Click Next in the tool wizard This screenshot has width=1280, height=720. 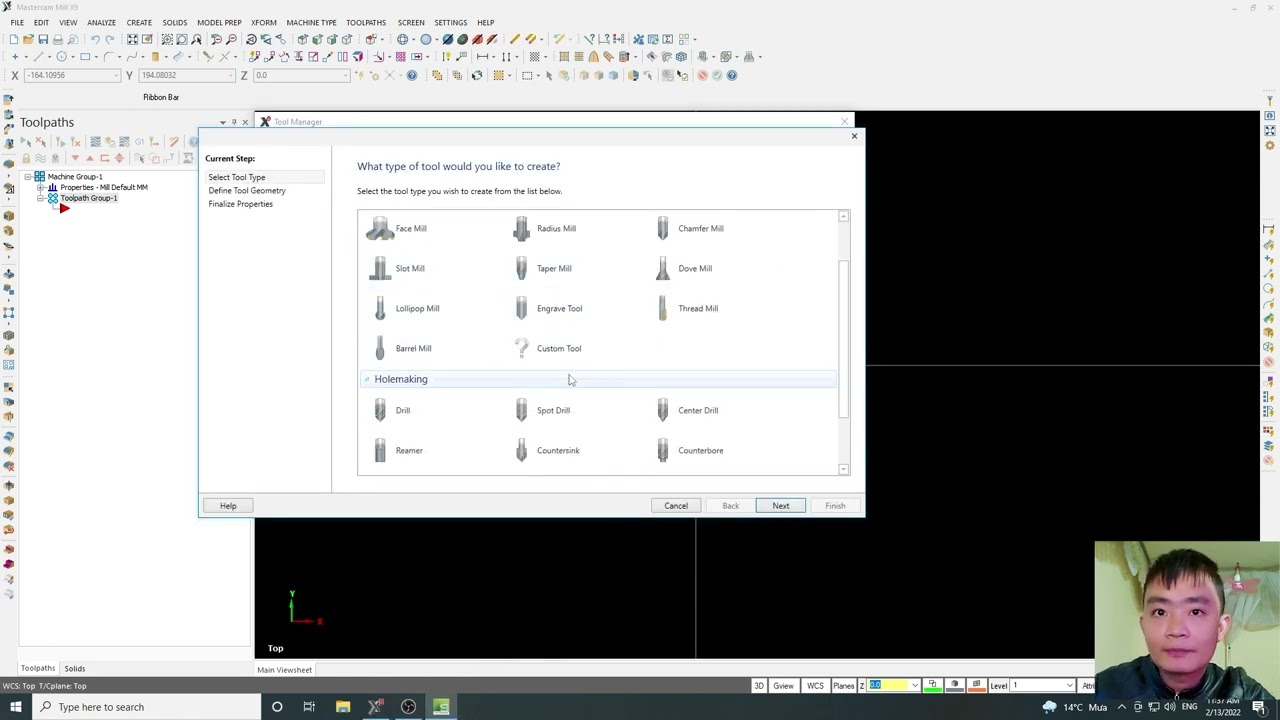tap(781, 506)
